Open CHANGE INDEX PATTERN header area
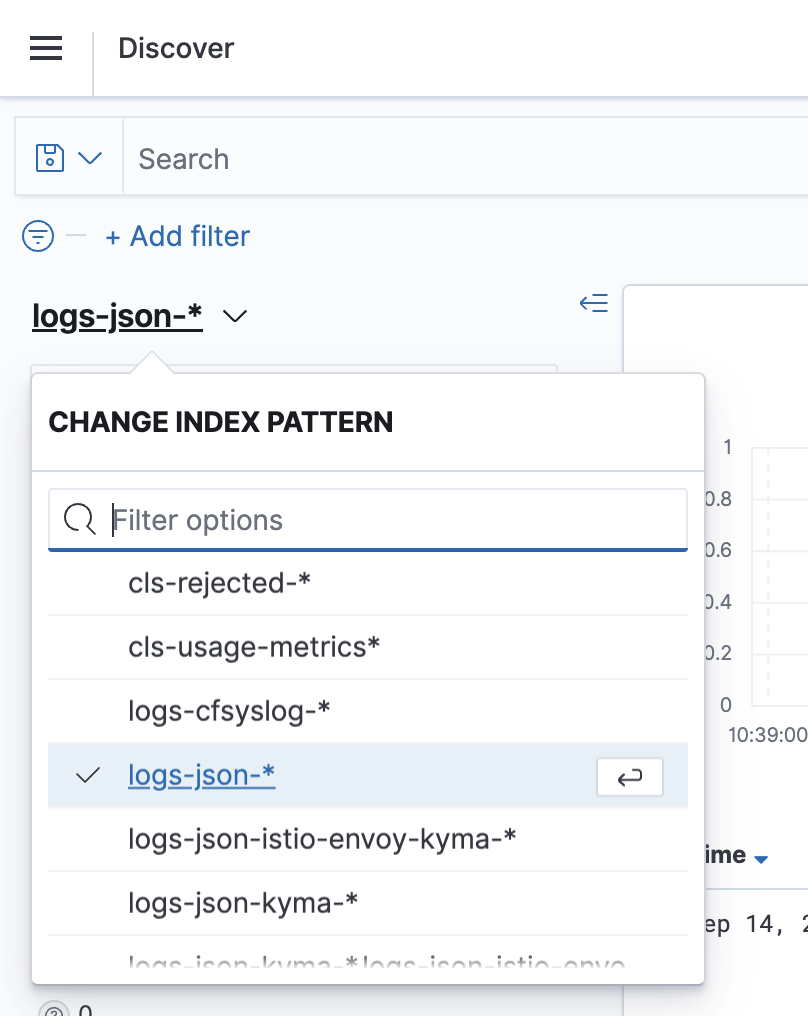Screen dimensions: 808x1016 (x=220, y=422)
